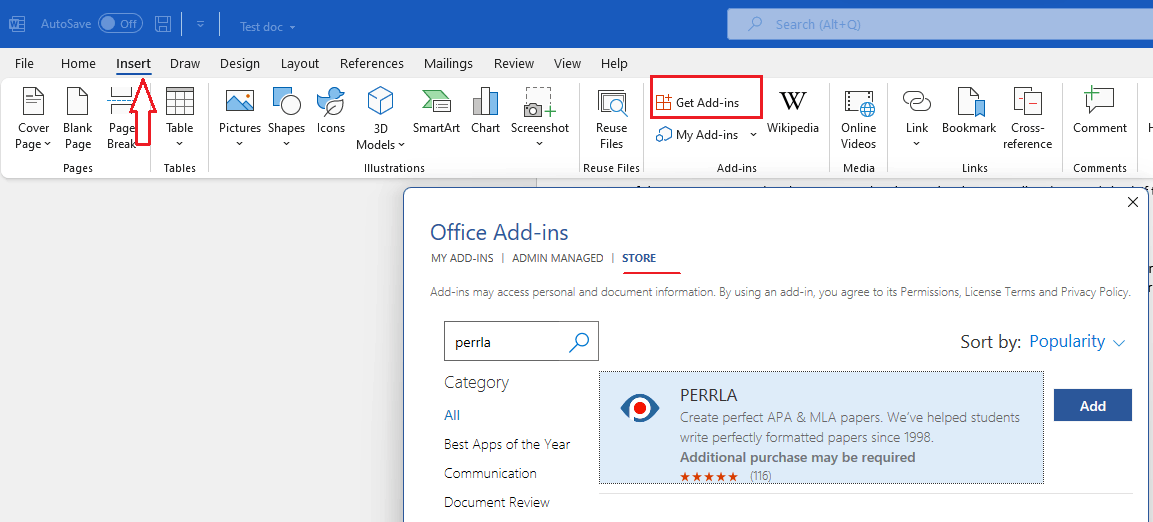Viewport: 1153px width, 522px height.
Task: Insert a Chart
Action: click(485, 112)
